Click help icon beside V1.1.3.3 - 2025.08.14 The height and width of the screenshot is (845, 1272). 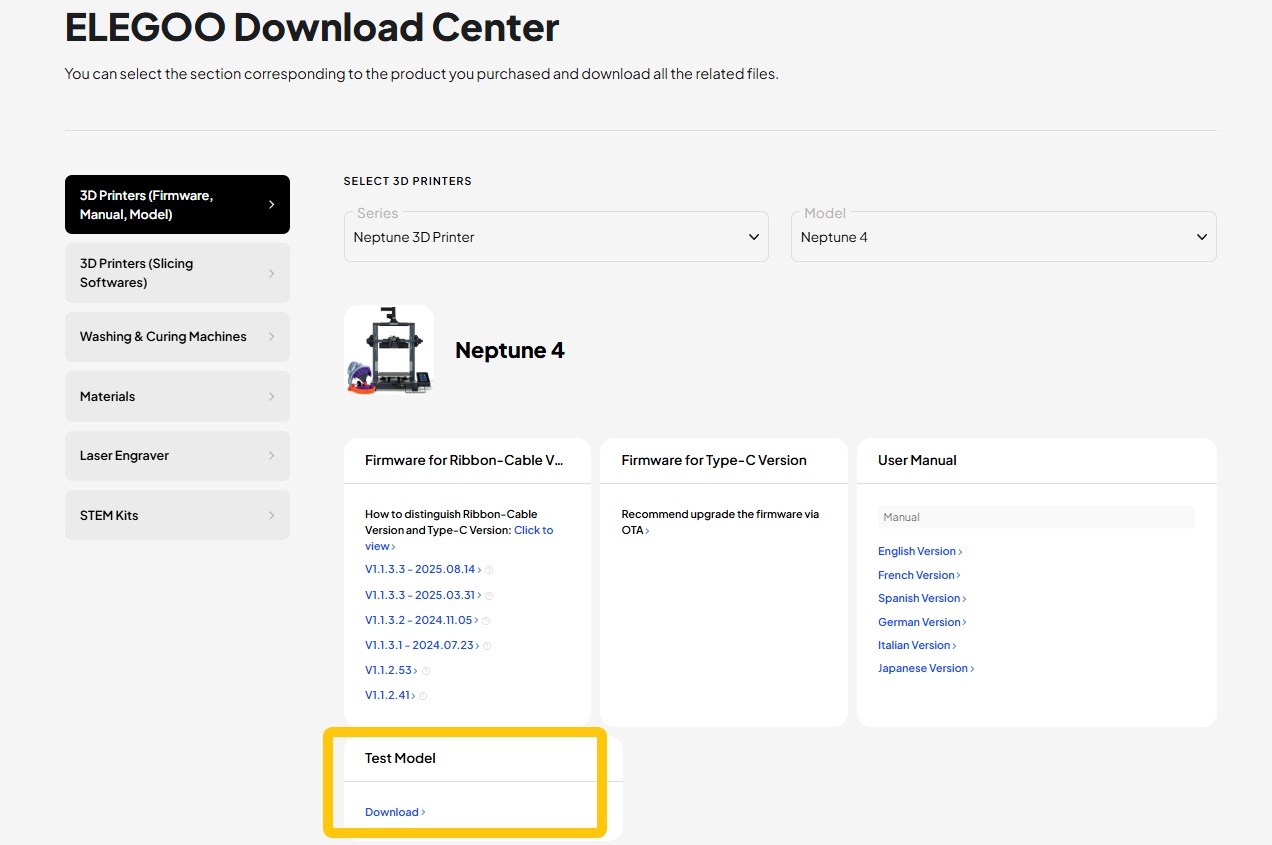[489, 570]
